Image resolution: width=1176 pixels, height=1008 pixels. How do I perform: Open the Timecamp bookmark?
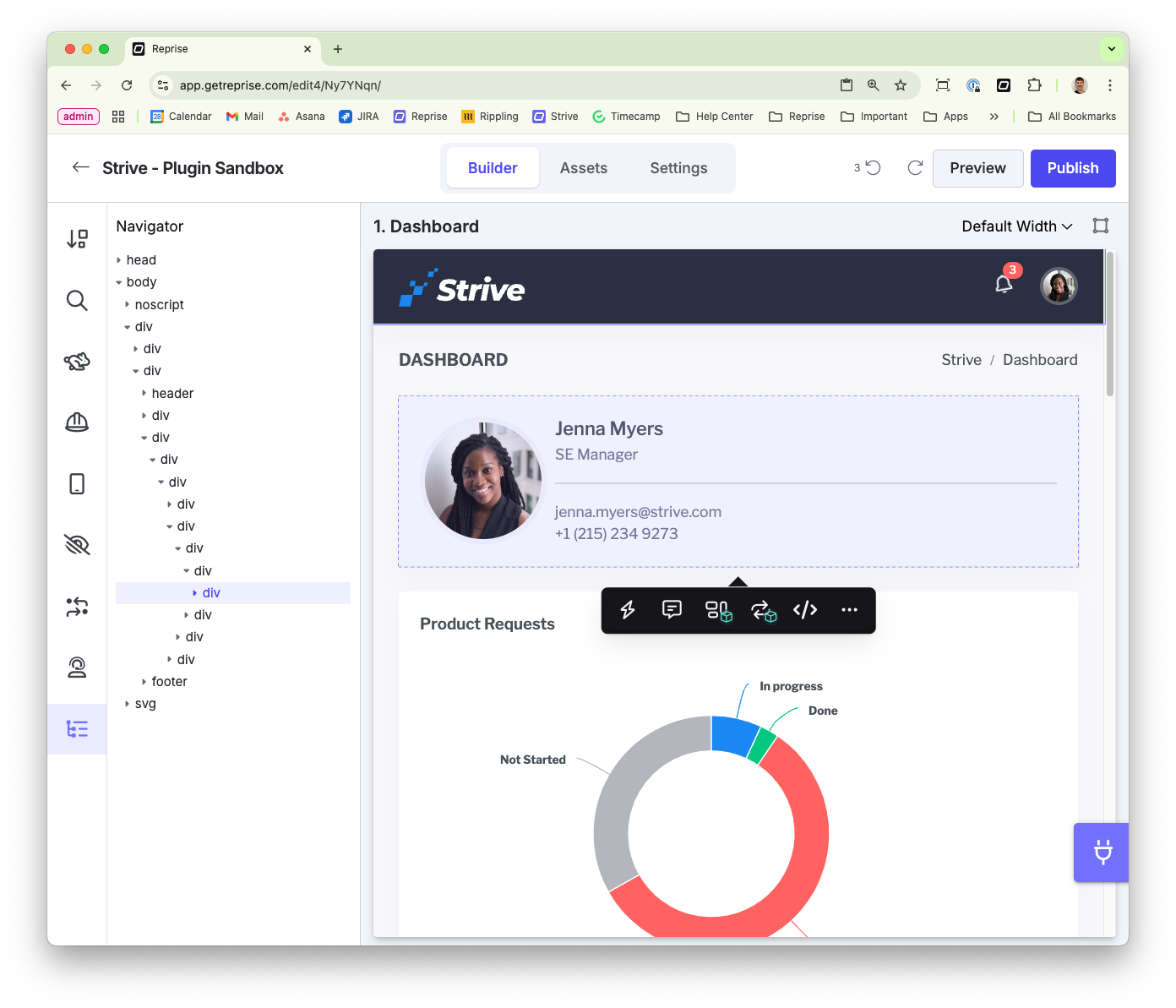tap(626, 117)
